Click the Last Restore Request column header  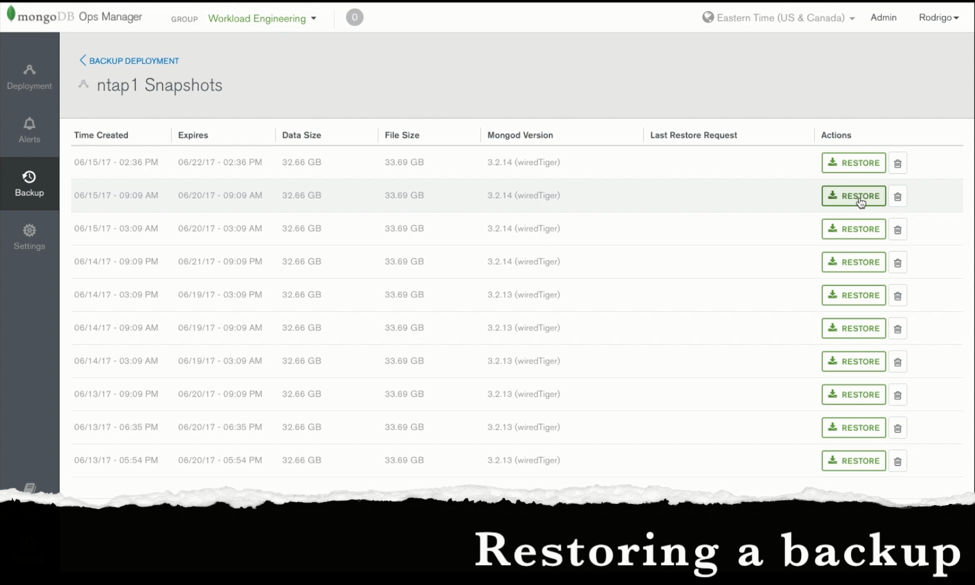click(693, 135)
